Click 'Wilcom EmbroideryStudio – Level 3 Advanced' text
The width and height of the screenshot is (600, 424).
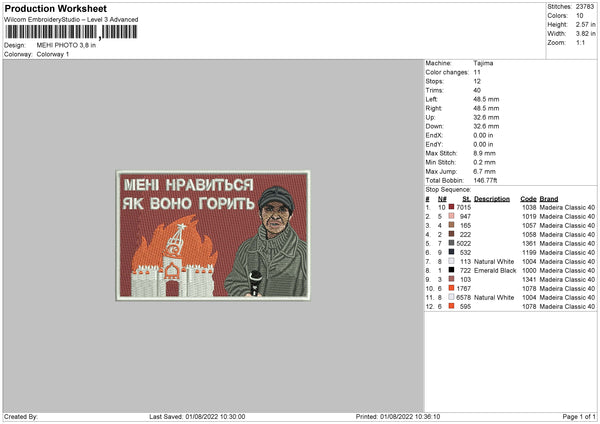click(x=71, y=20)
